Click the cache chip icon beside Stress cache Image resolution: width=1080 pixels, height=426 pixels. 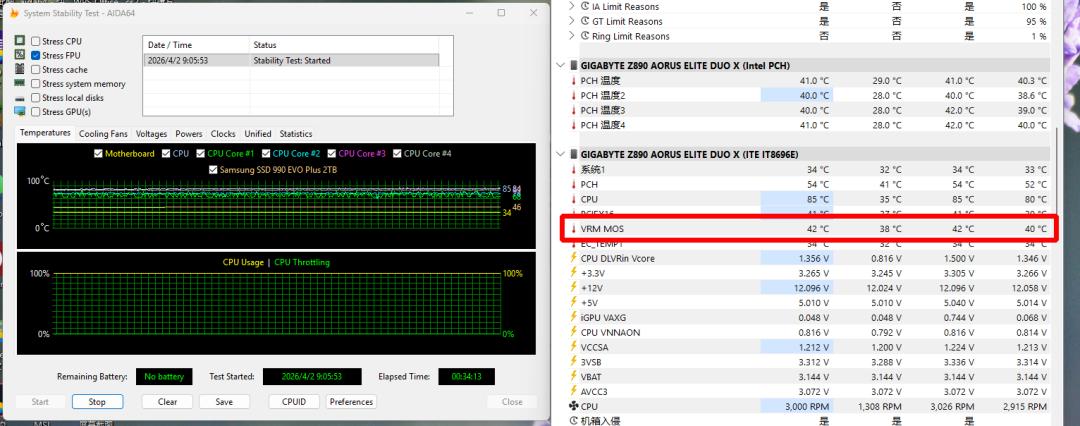[19, 70]
